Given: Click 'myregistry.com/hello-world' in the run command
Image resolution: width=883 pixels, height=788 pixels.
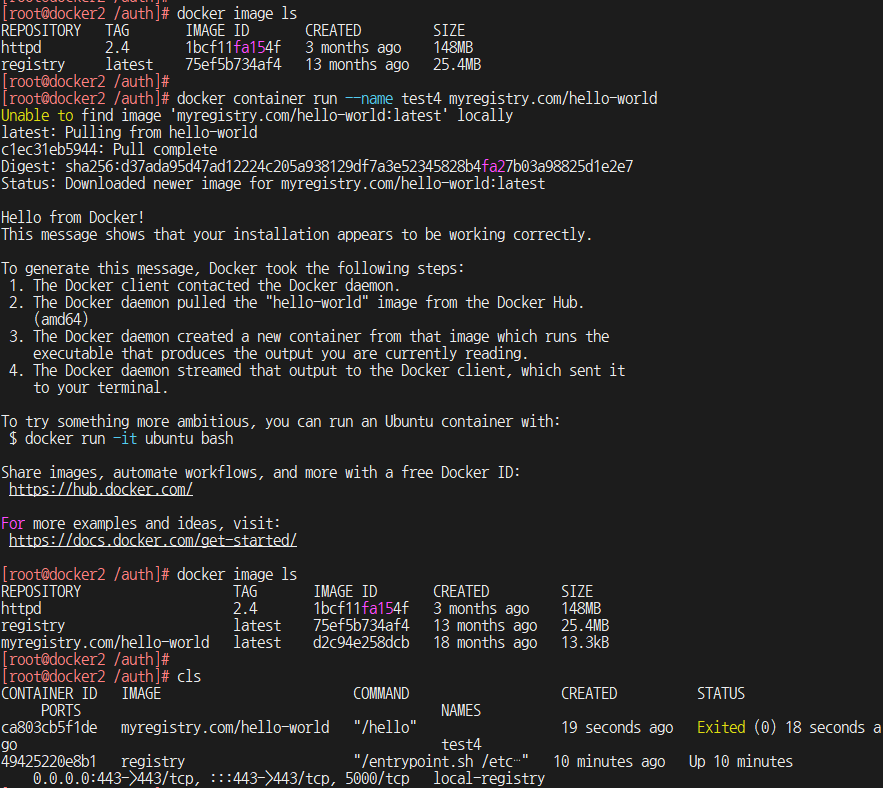Looking at the screenshot, I should pos(553,99).
